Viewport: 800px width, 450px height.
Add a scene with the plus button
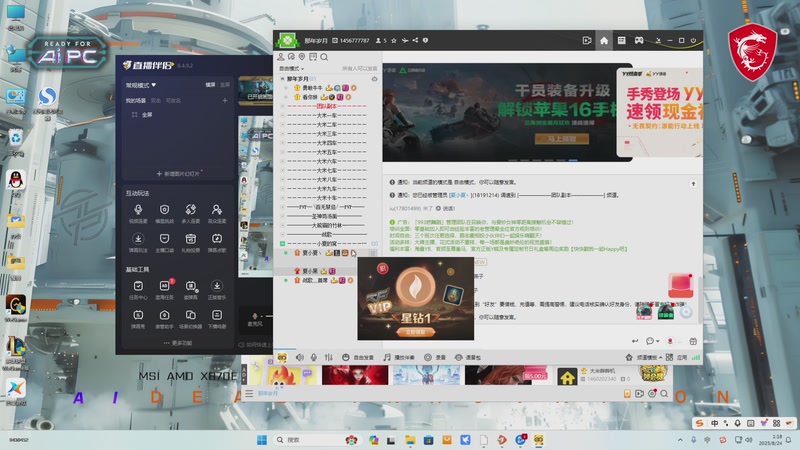click(224, 101)
